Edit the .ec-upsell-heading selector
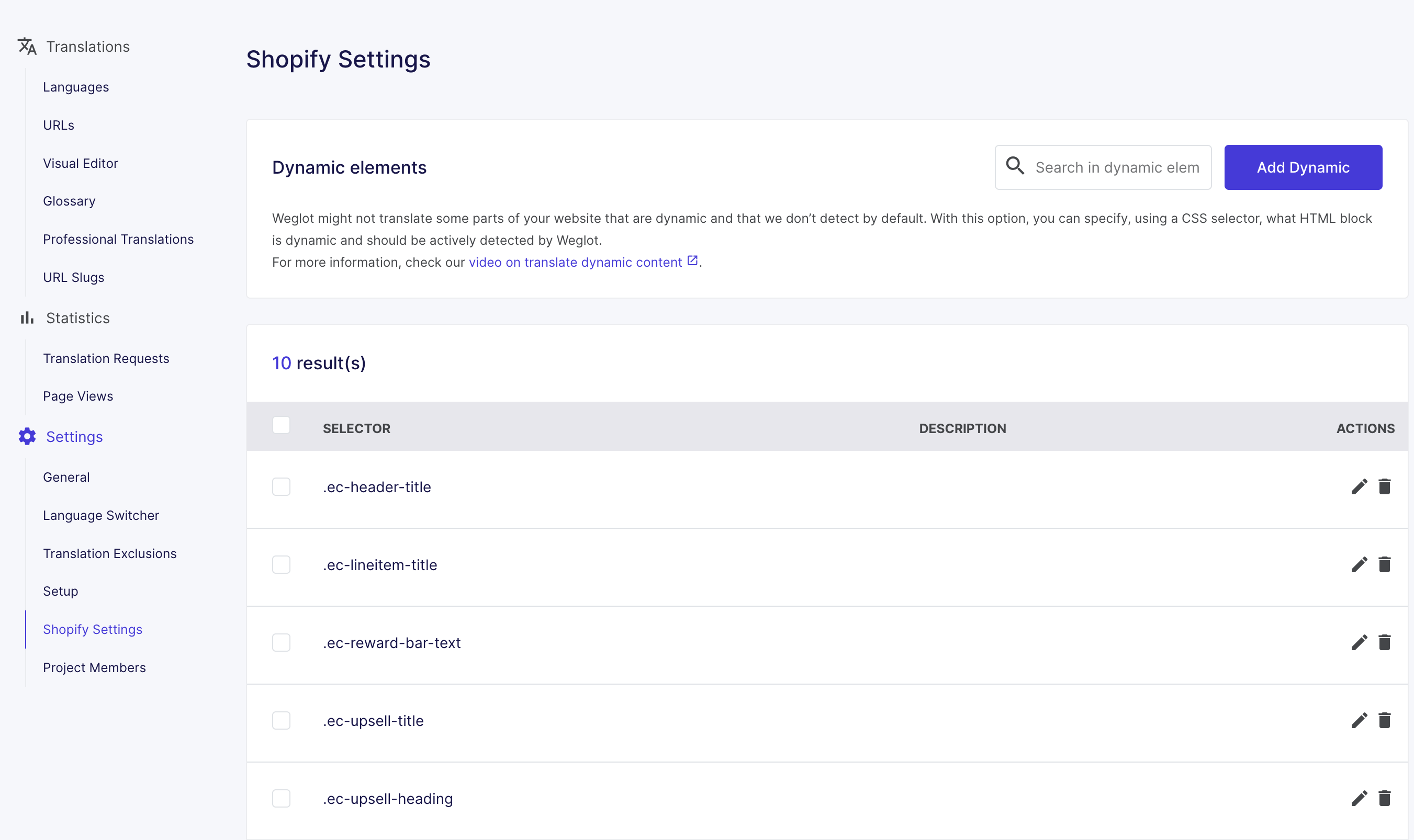This screenshot has width=1414, height=840. pos(1359,798)
